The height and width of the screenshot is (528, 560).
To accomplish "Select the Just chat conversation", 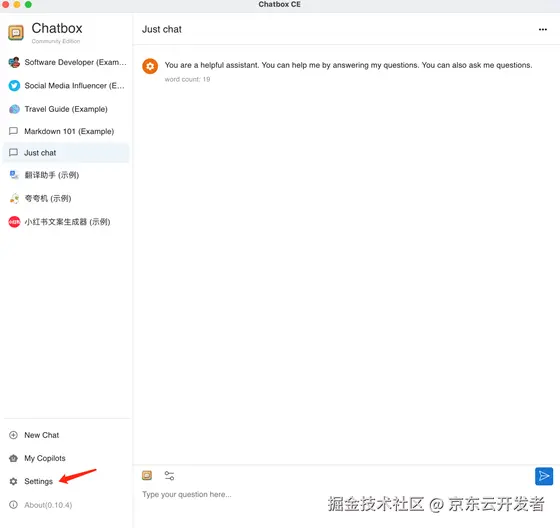I will coord(66,153).
